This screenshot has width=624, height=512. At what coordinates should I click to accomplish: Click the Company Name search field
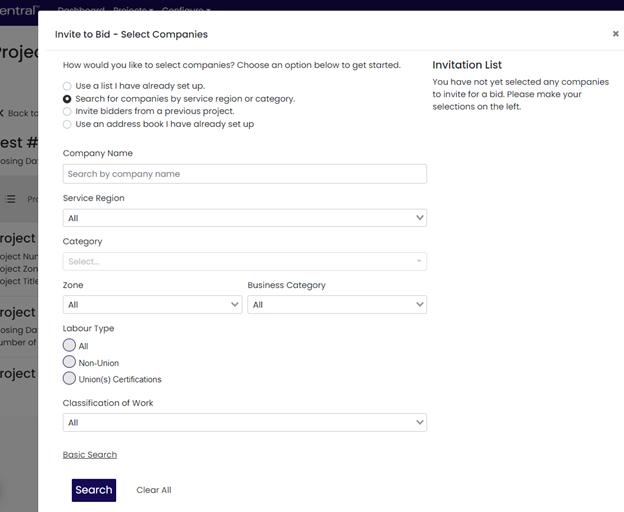244,174
